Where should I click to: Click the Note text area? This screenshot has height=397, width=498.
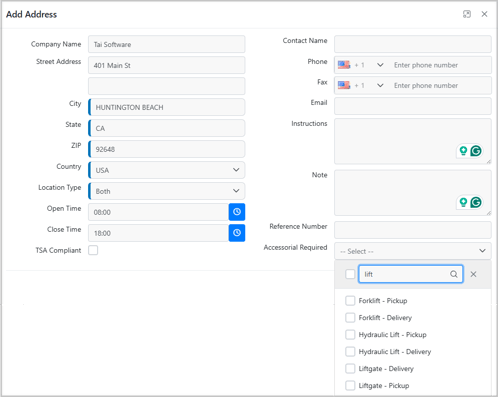(413, 193)
